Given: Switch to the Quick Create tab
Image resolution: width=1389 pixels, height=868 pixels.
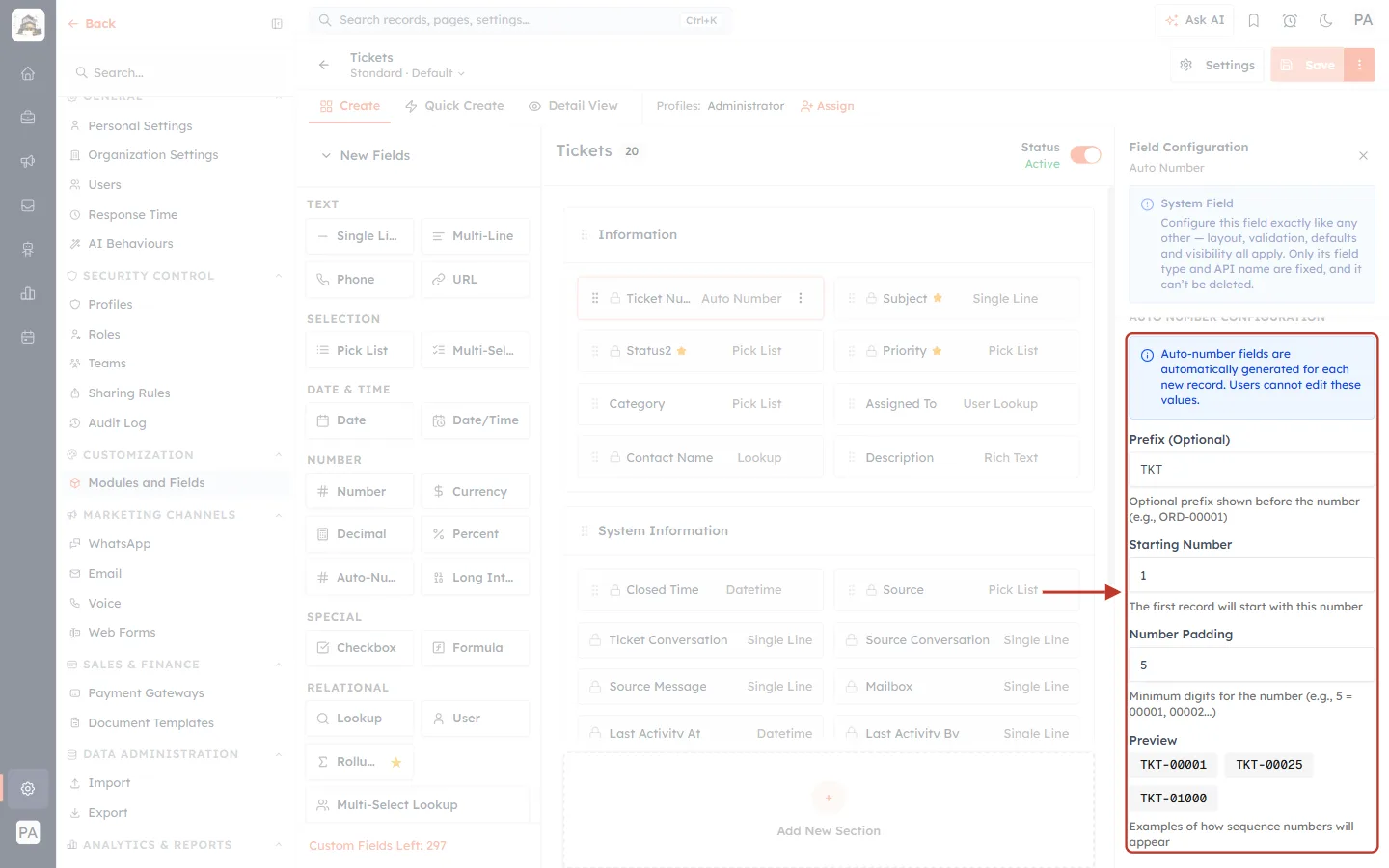Looking at the screenshot, I should click(x=454, y=106).
